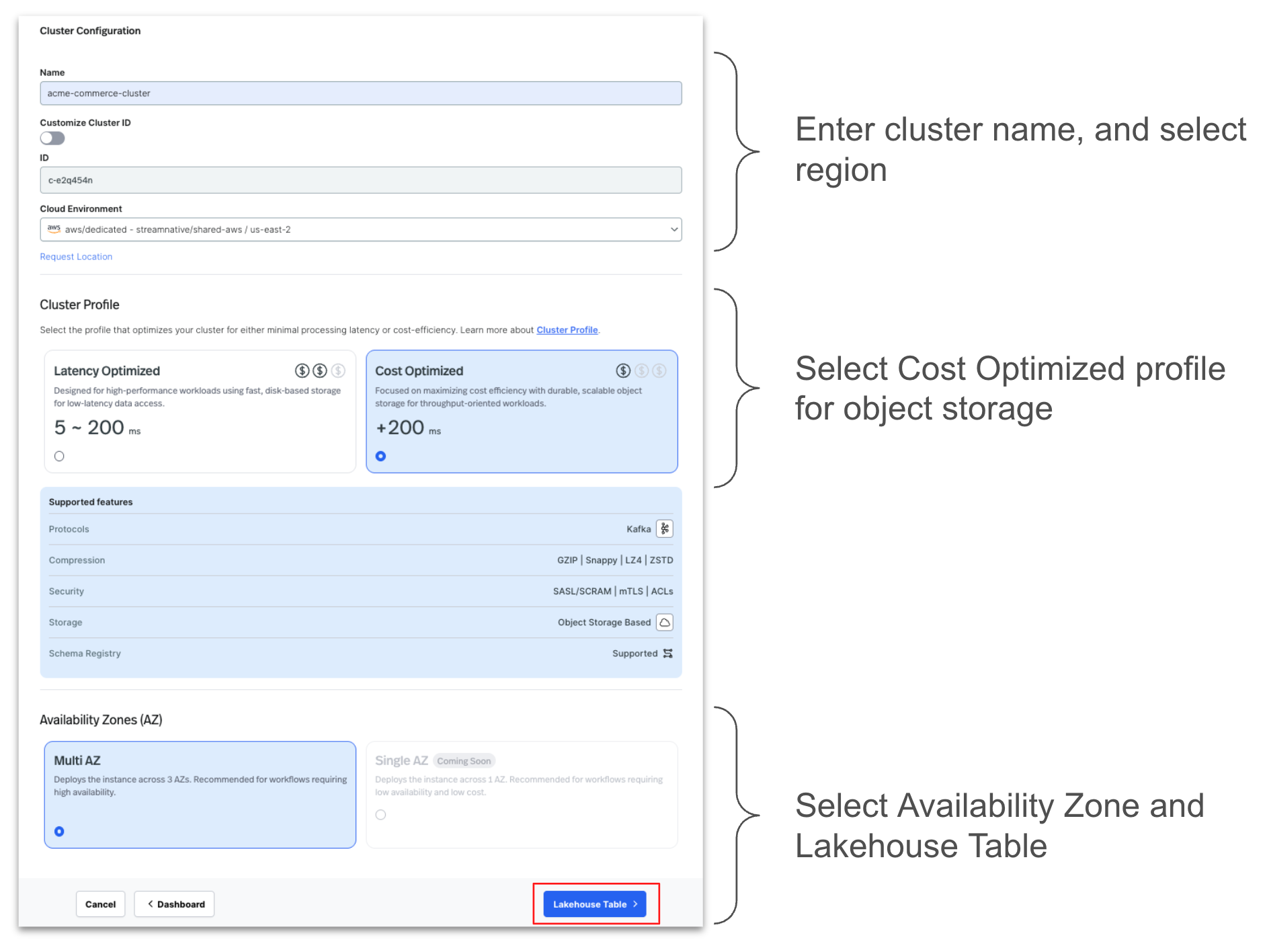The height and width of the screenshot is (952, 1265).
Task: Click the Schema Registry supported icon
Action: tap(667, 653)
